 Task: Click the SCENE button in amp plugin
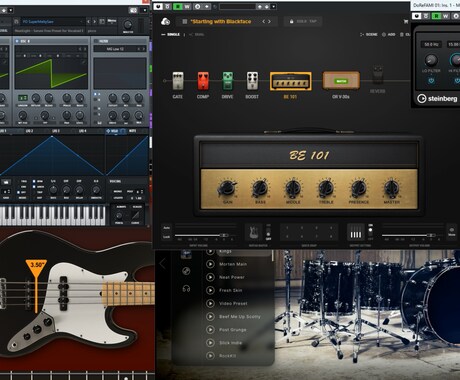point(369,34)
